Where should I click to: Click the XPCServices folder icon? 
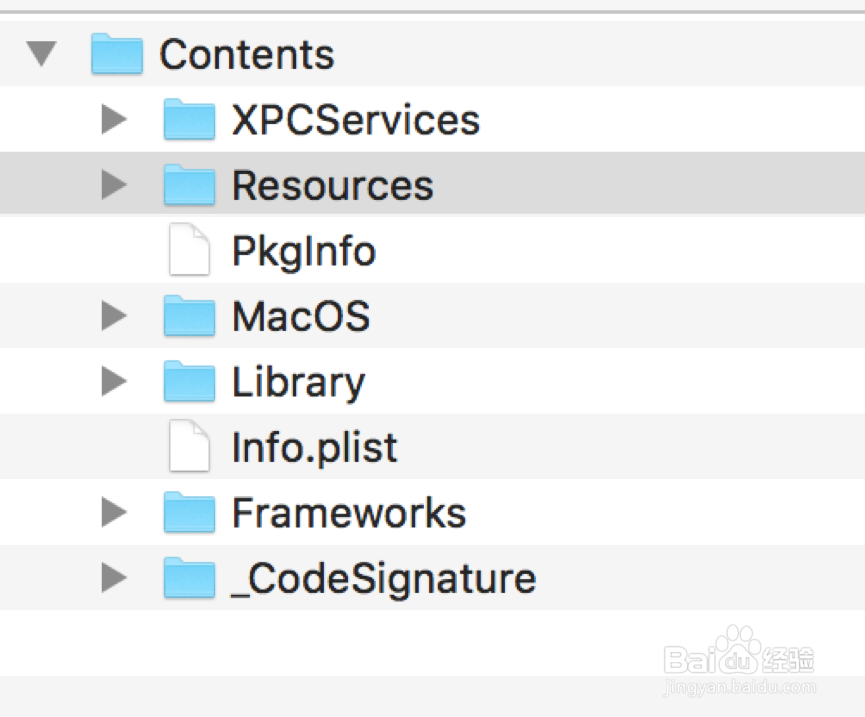tap(189, 120)
